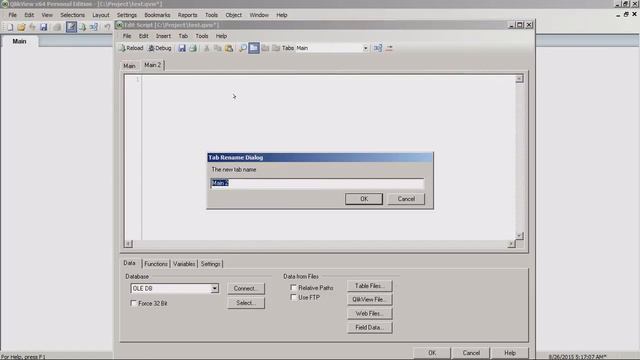Click the Edit Script icon in main toolbar
This screenshot has width=640, height=360.
tap(71, 27)
